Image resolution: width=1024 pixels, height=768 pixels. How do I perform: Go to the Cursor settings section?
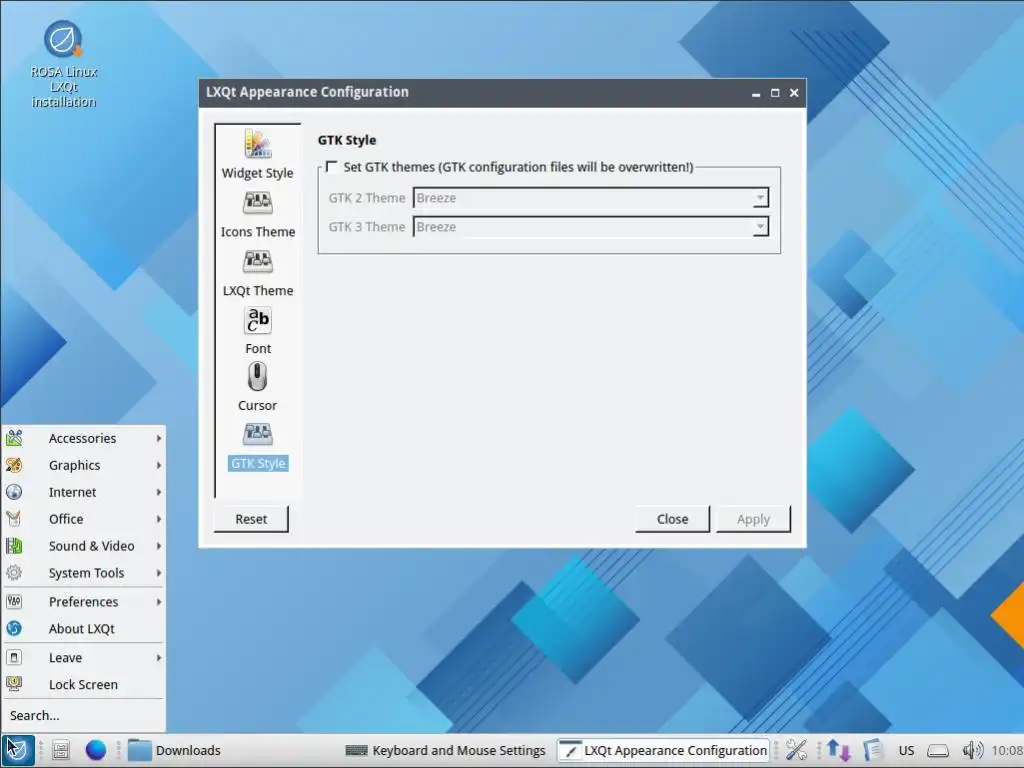(257, 387)
